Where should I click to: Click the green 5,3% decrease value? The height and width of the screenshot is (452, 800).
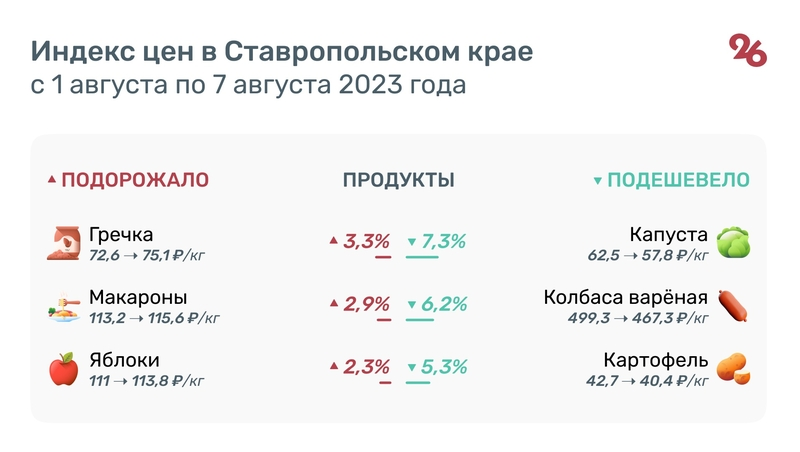[445, 366]
